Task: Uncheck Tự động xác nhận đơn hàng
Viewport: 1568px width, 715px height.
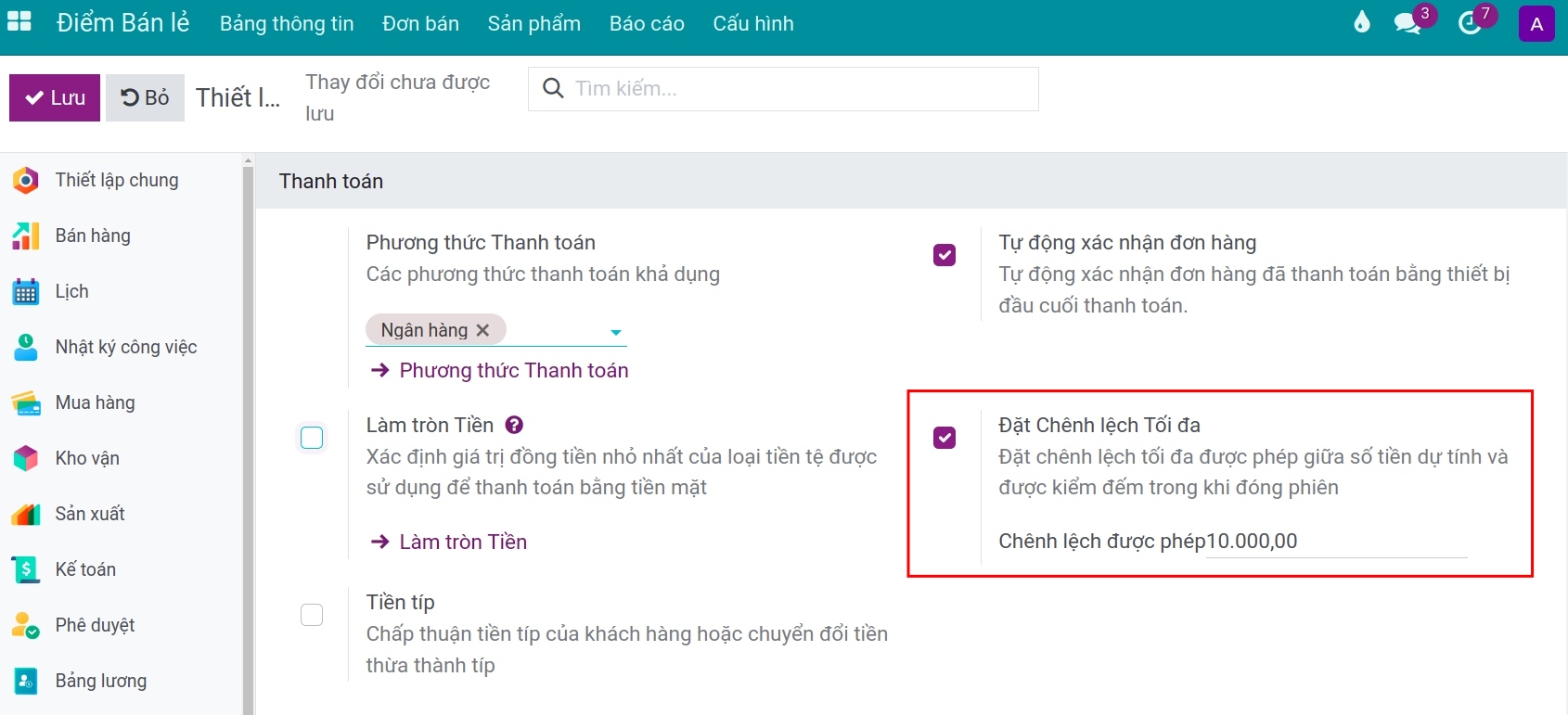Action: click(945, 254)
